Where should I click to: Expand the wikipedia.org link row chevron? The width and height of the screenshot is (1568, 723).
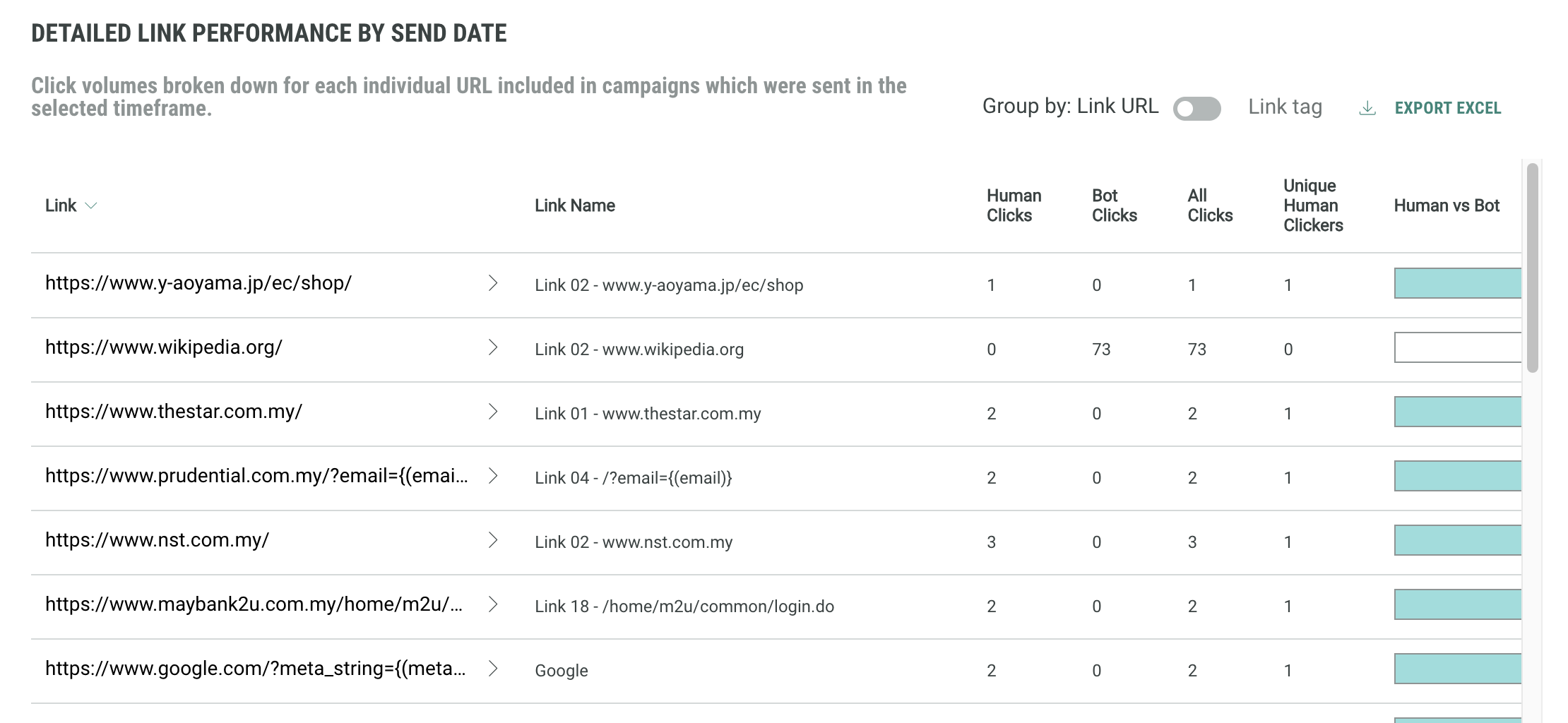(493, 347)
